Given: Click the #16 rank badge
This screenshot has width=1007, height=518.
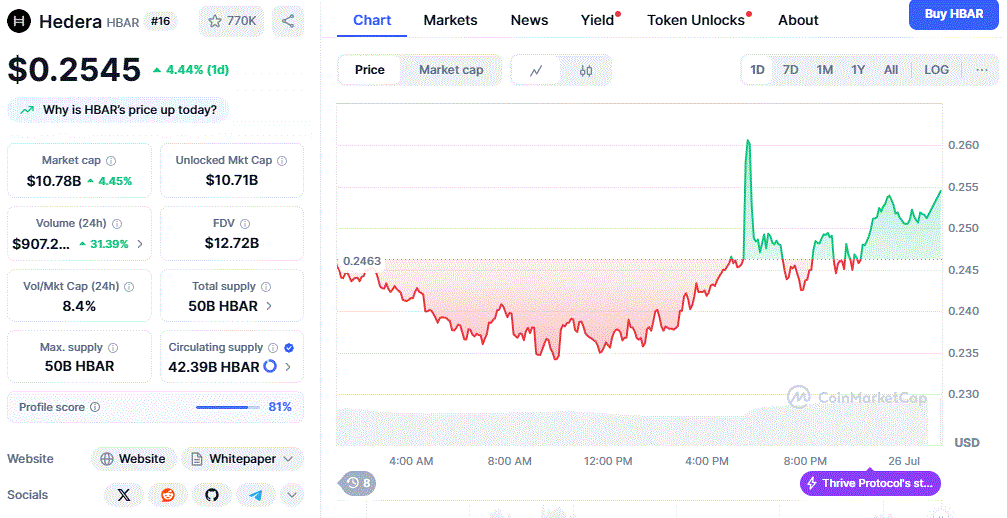Looking at the screenshot, I should coord(161,21).
